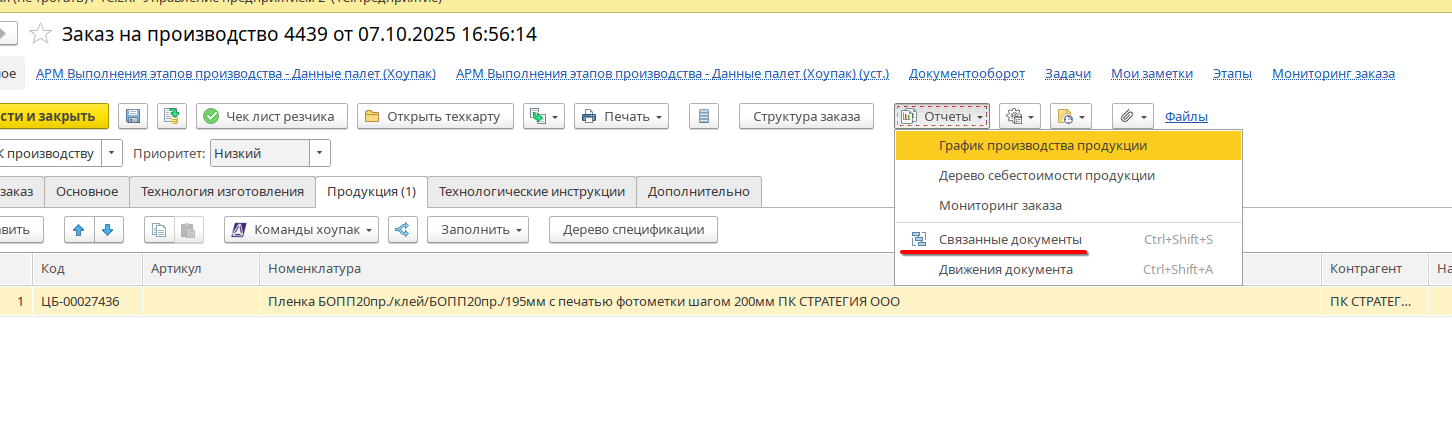Star this order as favorite

click(40, 34)
